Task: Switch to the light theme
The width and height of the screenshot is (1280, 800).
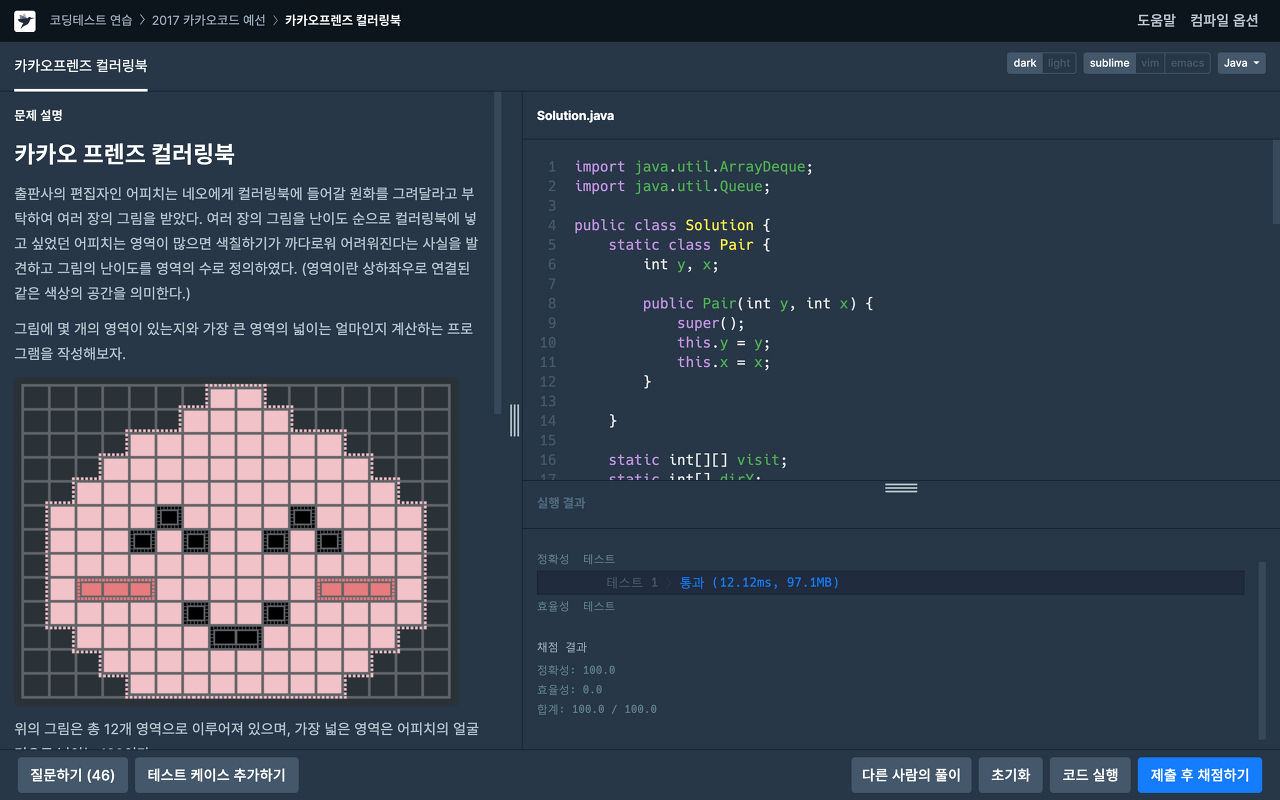Action: [1059, 63]
